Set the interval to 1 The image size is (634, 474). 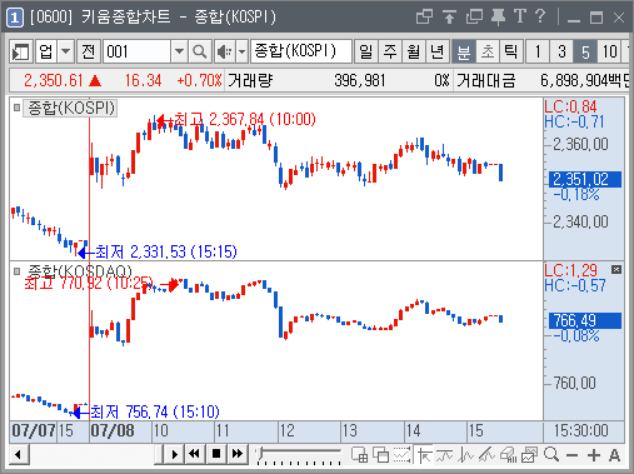(x=537, y=51)
